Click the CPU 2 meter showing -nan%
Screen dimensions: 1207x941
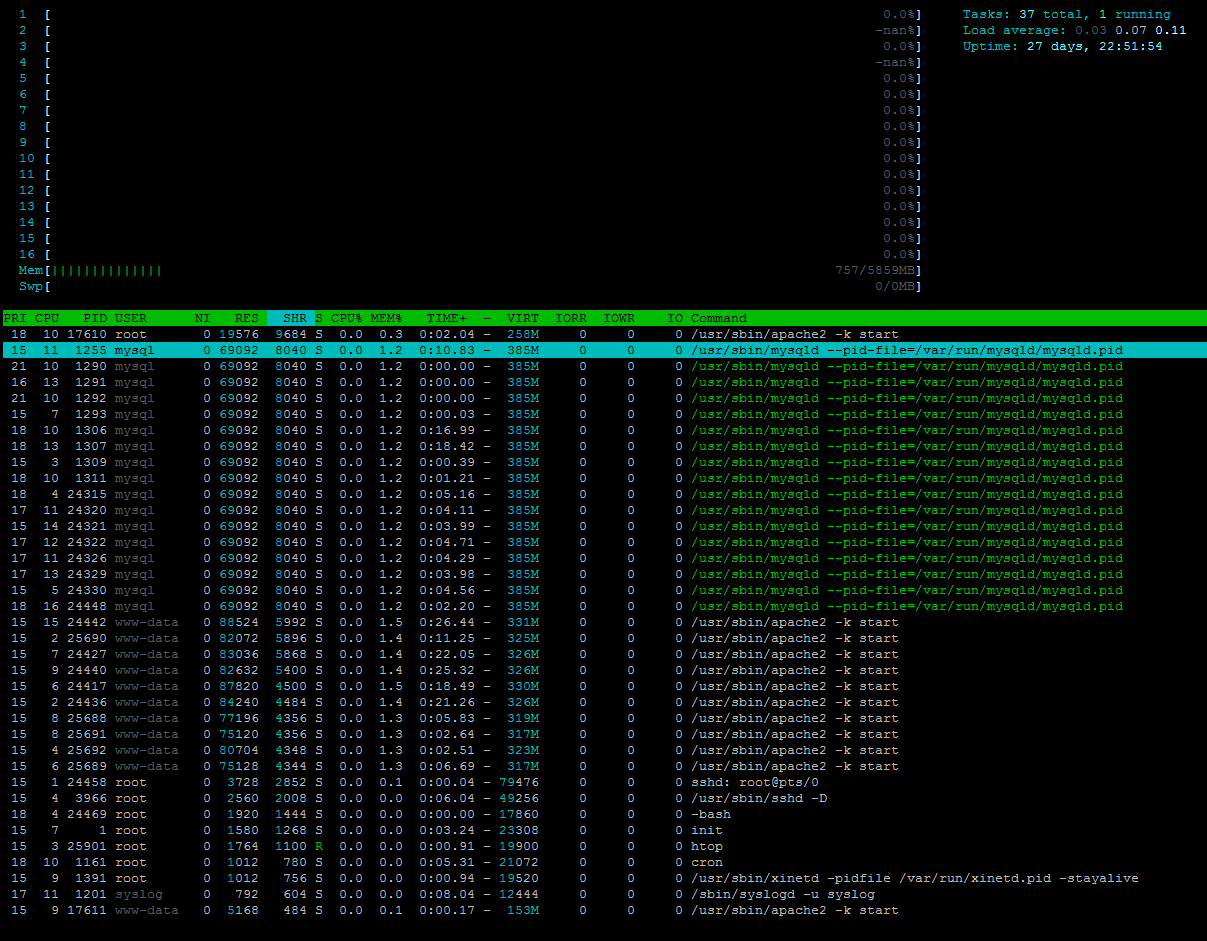(470, 30)
